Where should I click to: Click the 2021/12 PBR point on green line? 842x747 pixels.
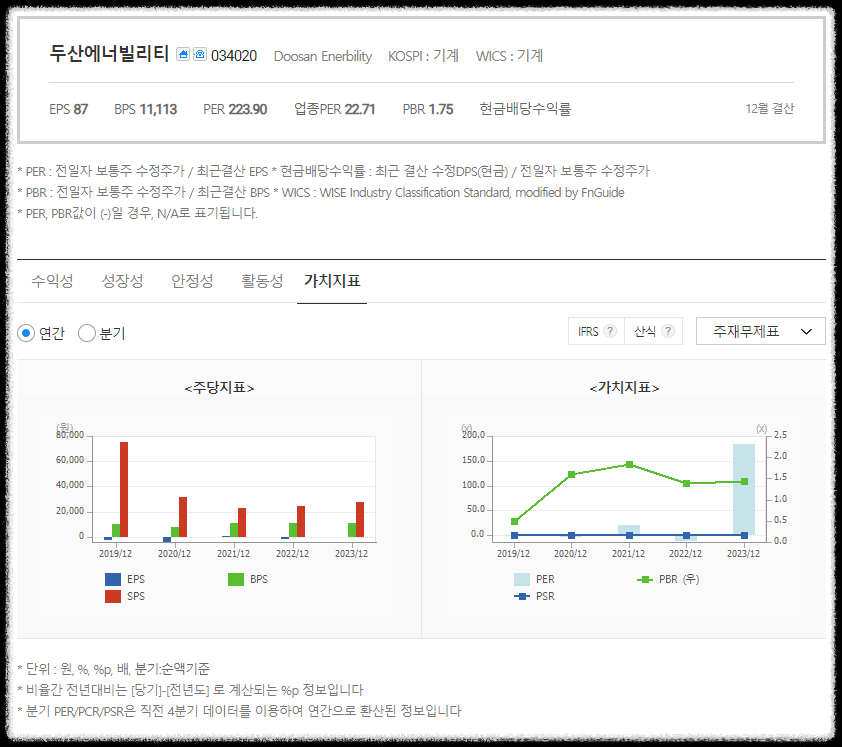point(629,465)
